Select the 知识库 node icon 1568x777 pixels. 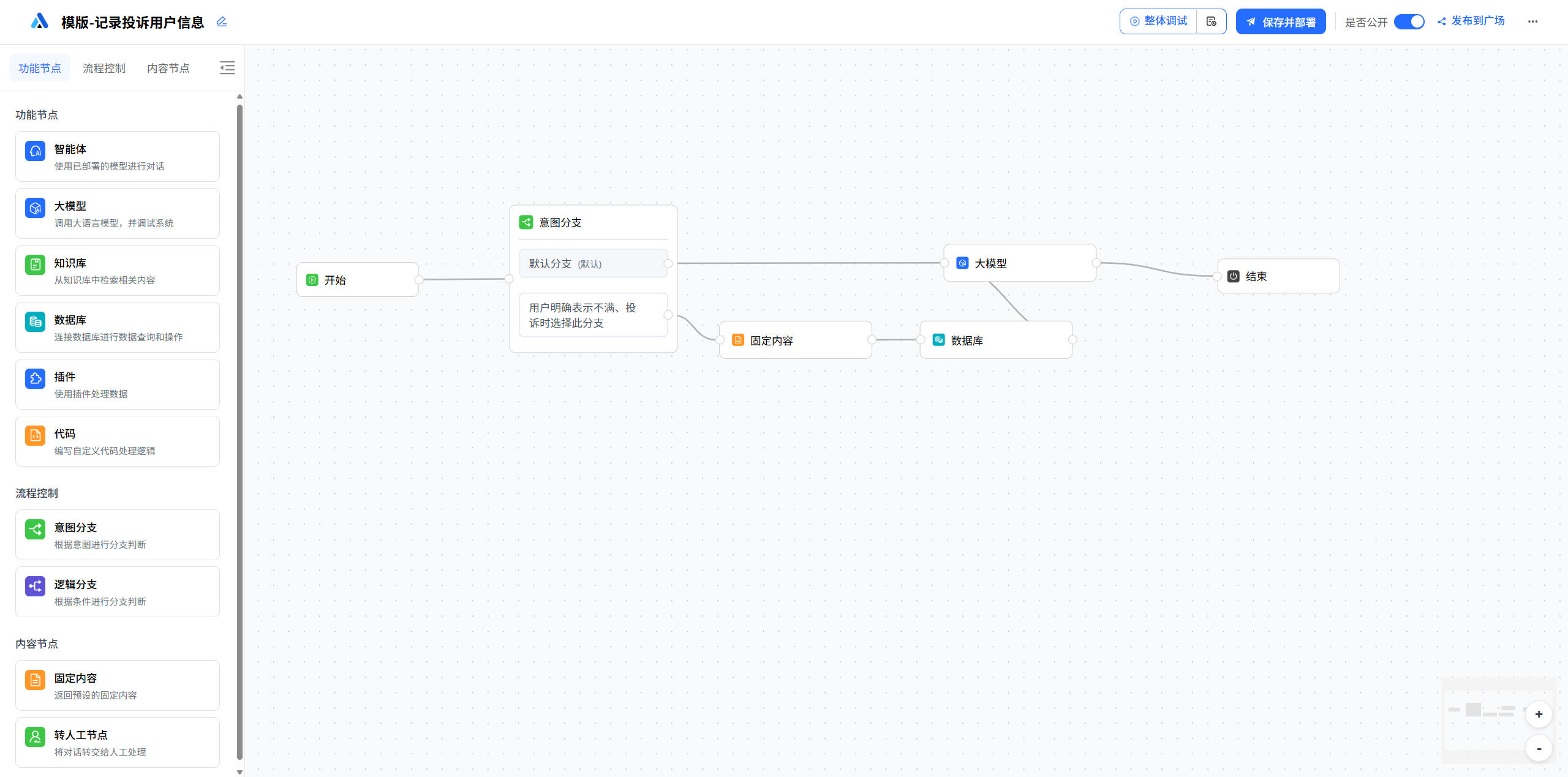coord(36,265)
